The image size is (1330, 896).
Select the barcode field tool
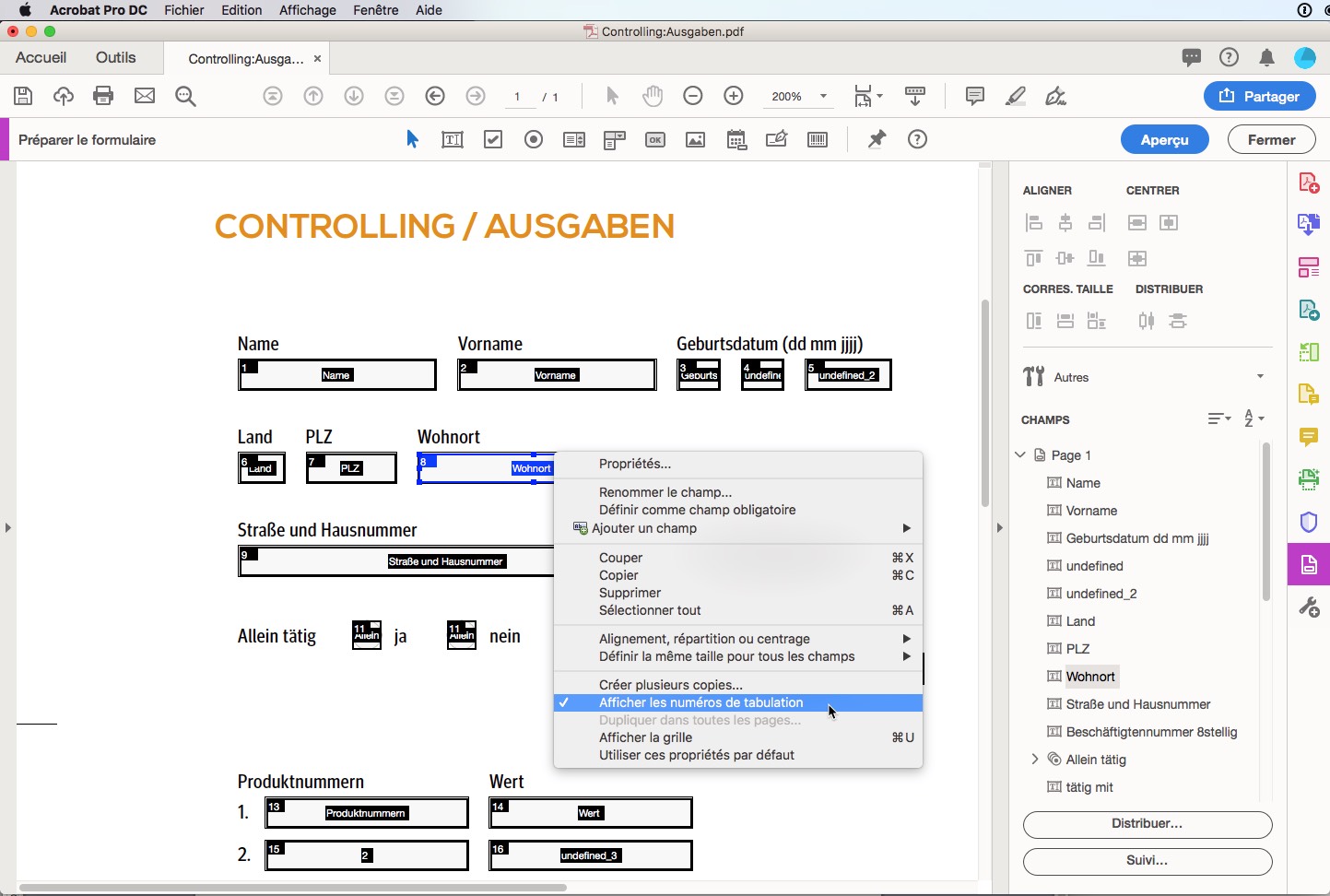(x=818, y=140)
